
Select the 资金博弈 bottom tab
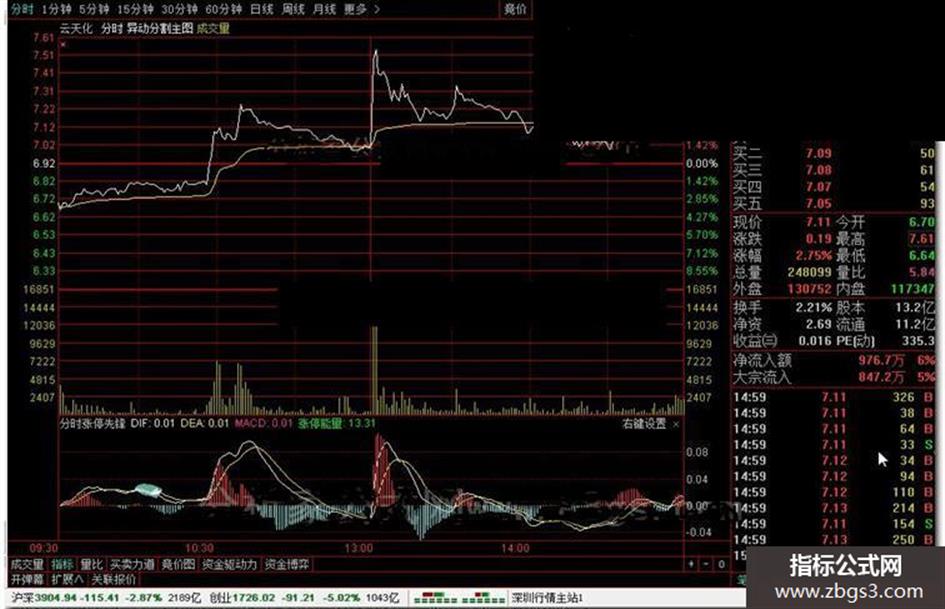[x=287, y=565]
